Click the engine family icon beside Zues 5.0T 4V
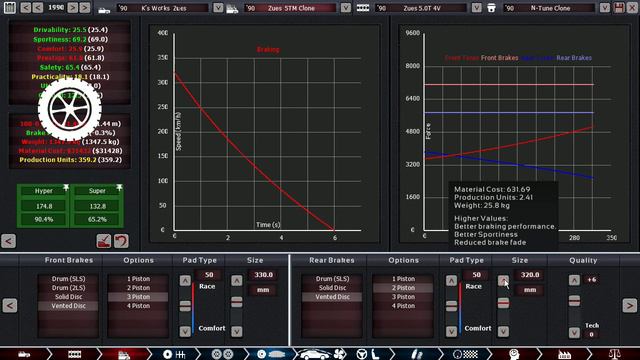The width and height of the screenshot is (640, 360). click(x=362, y=8)
